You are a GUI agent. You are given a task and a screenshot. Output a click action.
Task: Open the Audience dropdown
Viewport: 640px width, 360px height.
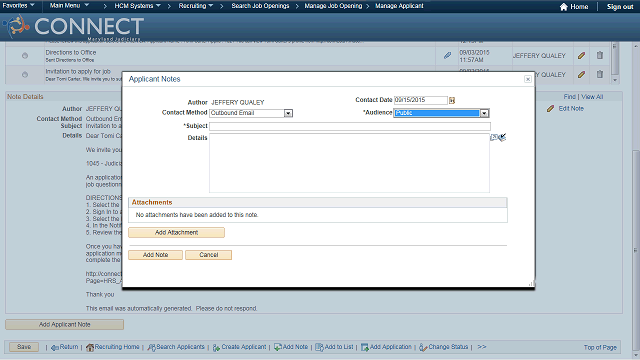point(484,113)
